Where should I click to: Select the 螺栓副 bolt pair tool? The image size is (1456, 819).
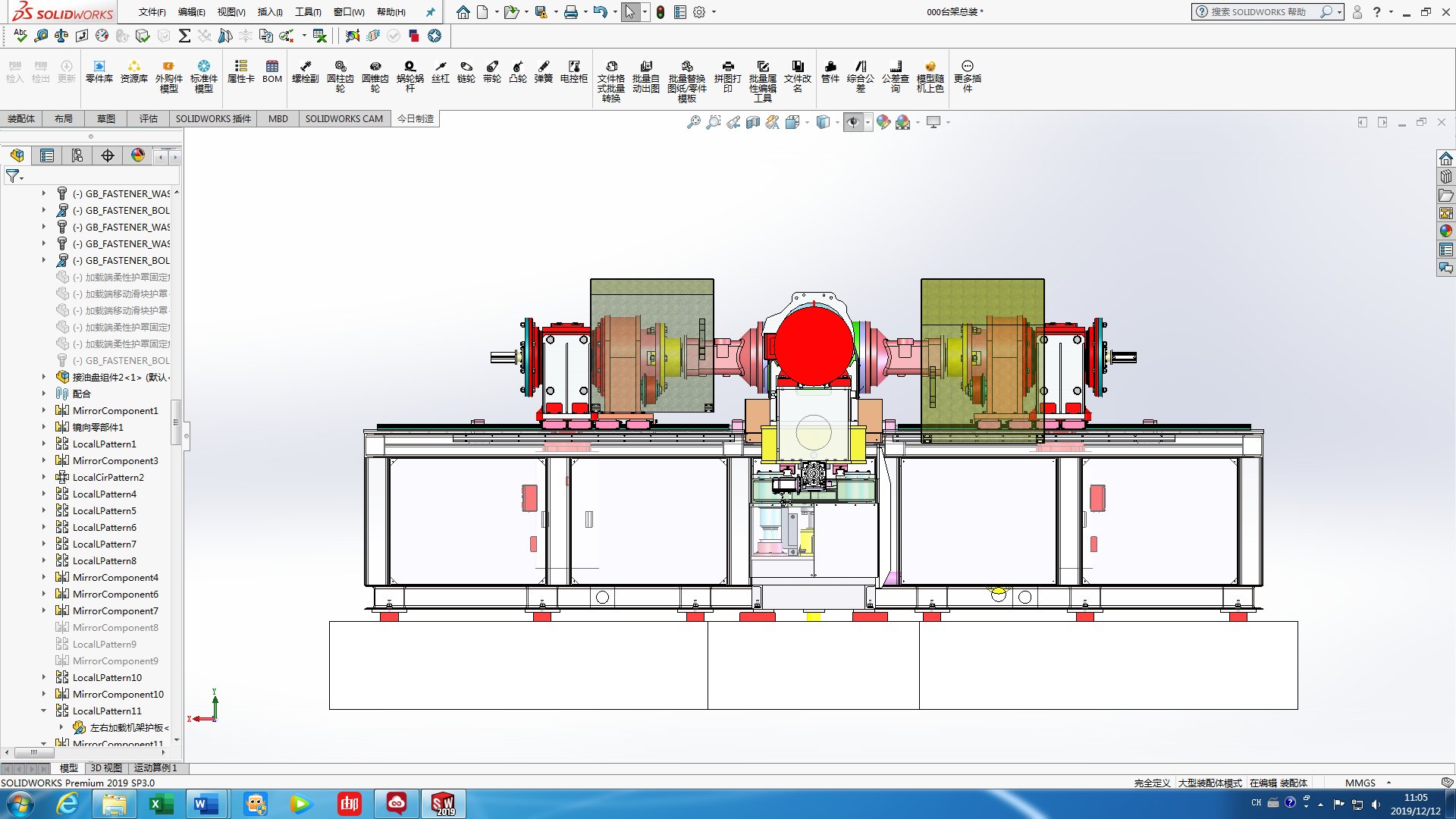pos(306,72)
